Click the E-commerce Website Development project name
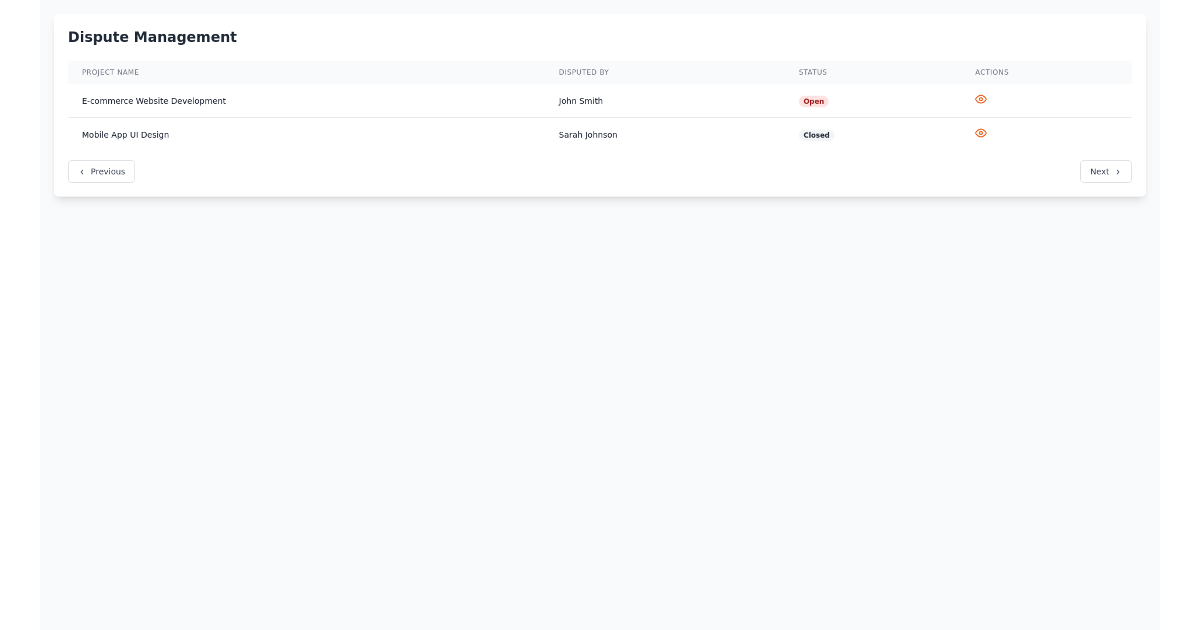Image resolution: width=1200 pixels, height=630 pixels. point(154,101)
